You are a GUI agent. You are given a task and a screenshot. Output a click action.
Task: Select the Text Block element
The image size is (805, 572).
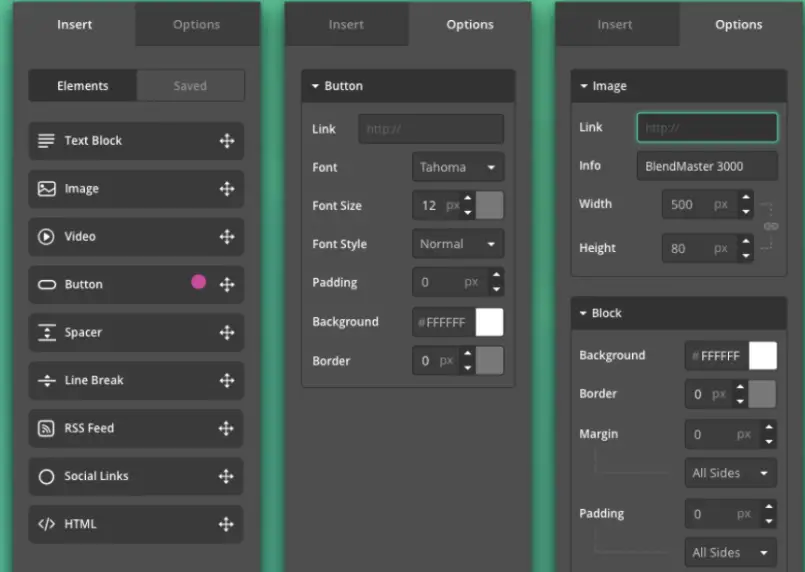tap(136, 141)
